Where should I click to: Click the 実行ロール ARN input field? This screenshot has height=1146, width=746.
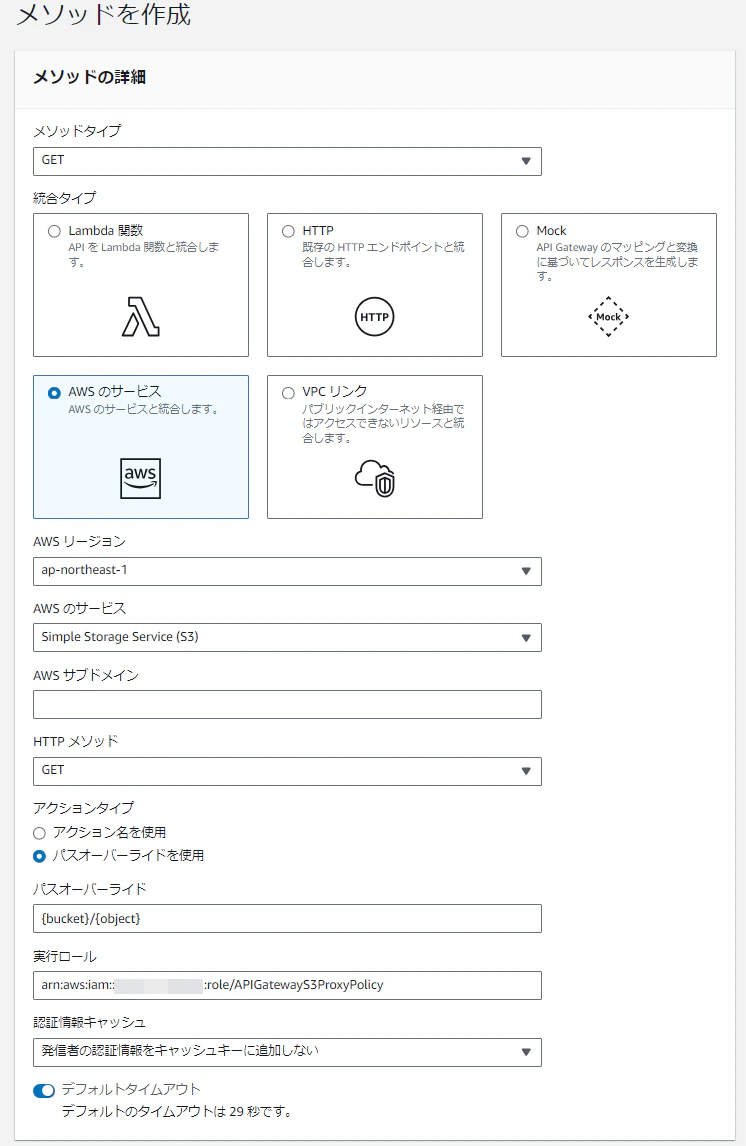[287, 985]
